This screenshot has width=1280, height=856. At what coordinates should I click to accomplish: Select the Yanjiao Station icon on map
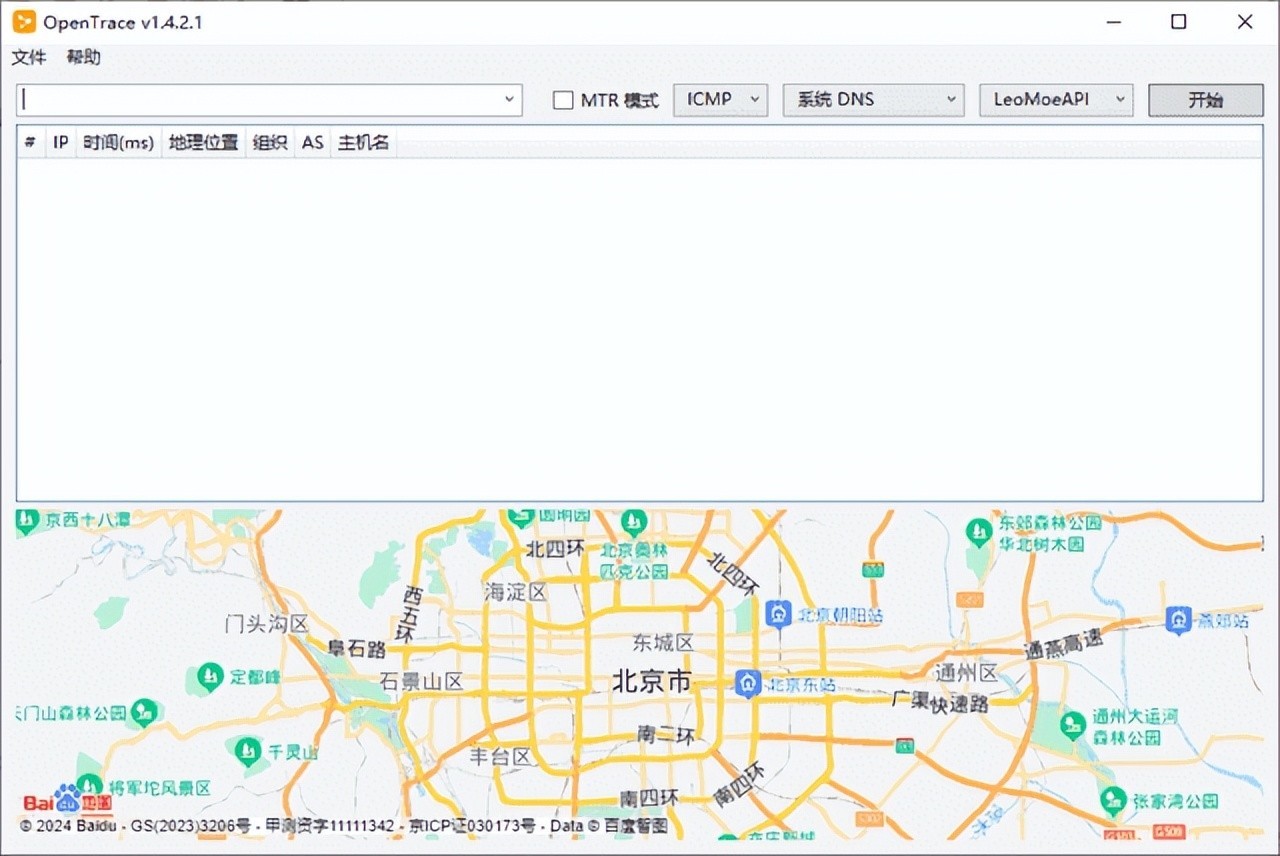1179,620
